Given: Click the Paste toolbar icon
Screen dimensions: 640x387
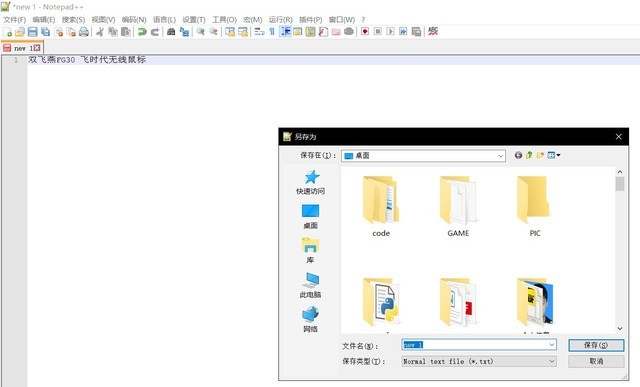Looking at the screenshot, I should pyautogui.click(x=126, y=32).
